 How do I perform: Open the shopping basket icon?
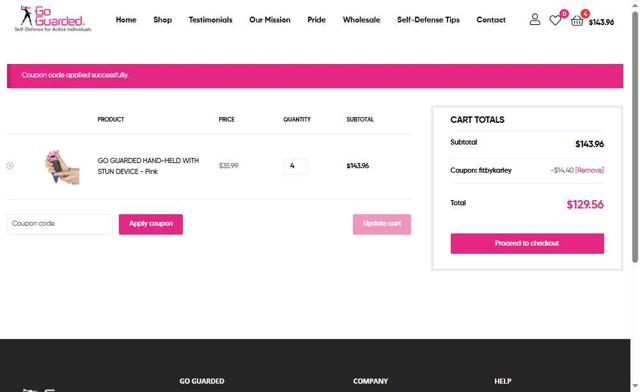tap(577, 20)
